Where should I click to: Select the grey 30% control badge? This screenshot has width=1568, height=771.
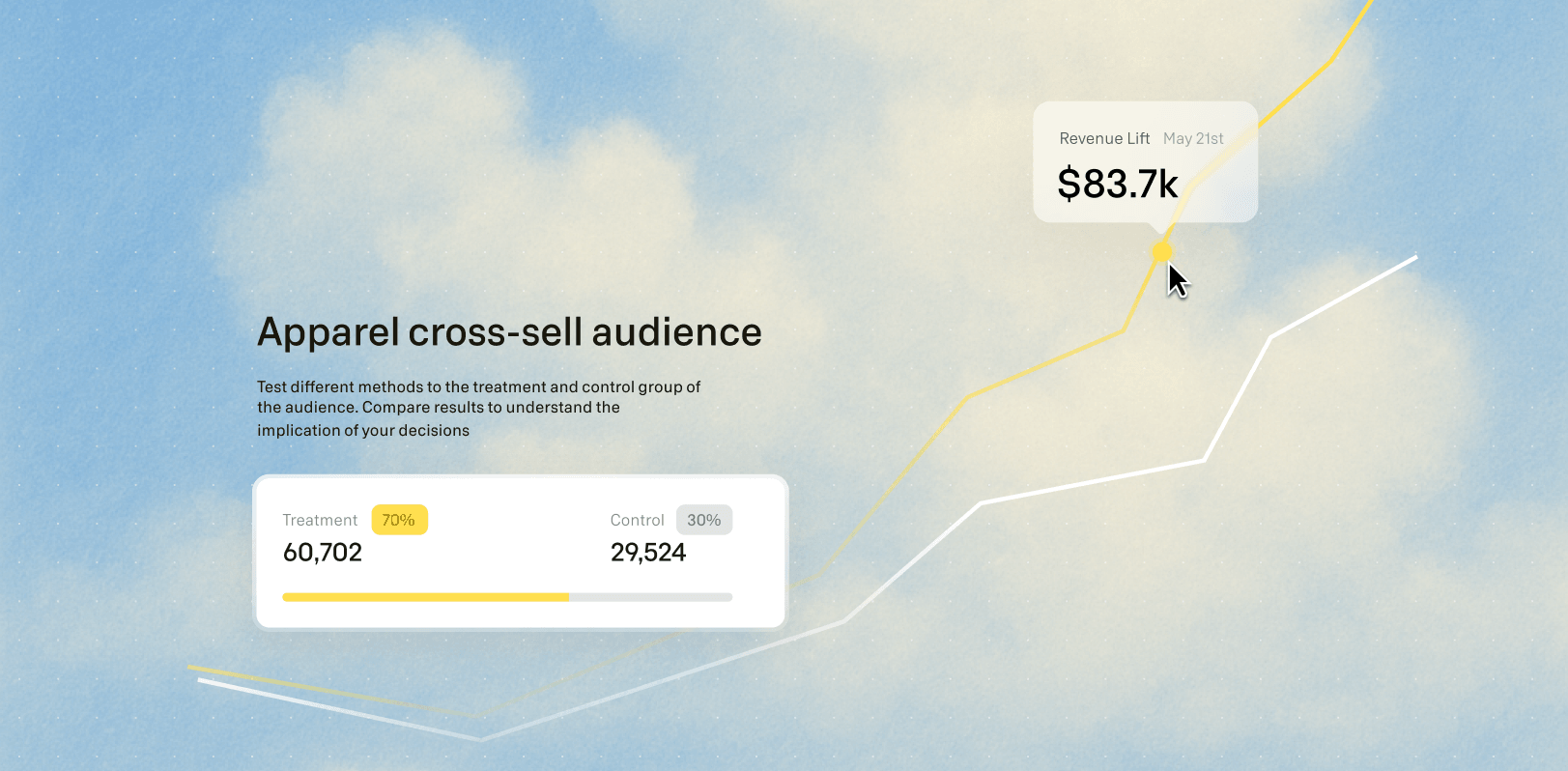pyautogui.click(x=704, y=520)
